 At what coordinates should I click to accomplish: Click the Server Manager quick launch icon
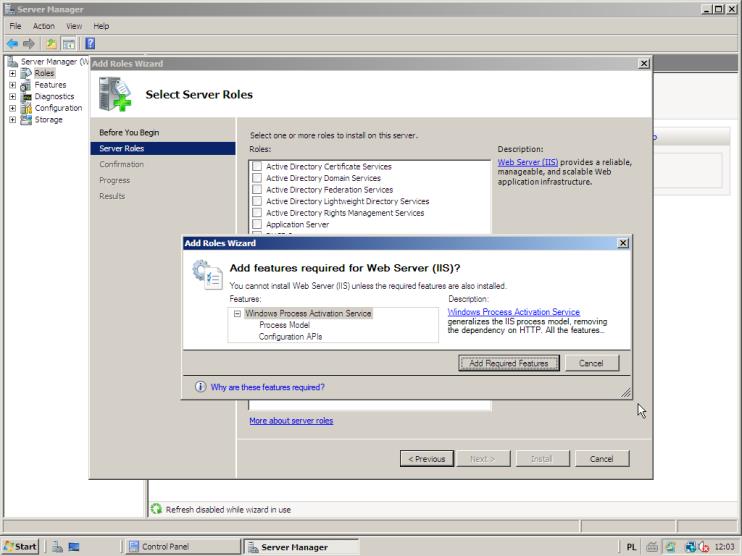58,547
